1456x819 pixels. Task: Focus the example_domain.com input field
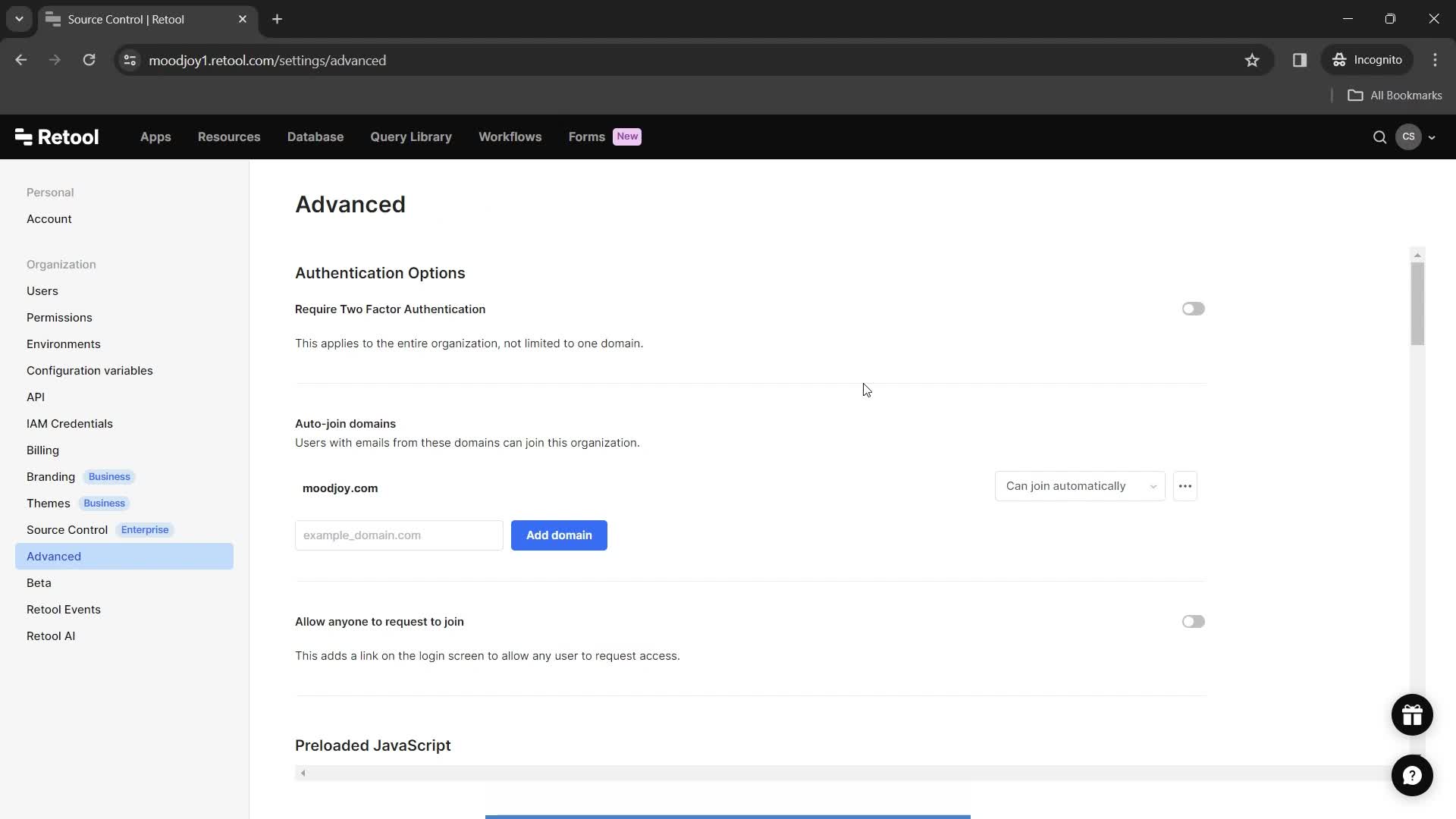(x=398, y=535)
